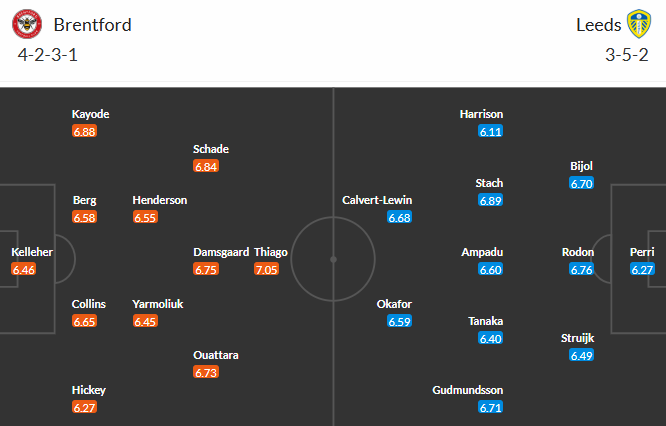
Task: Click Kelleher's 6.46 rating badge
Action: (x=24, y=270)
